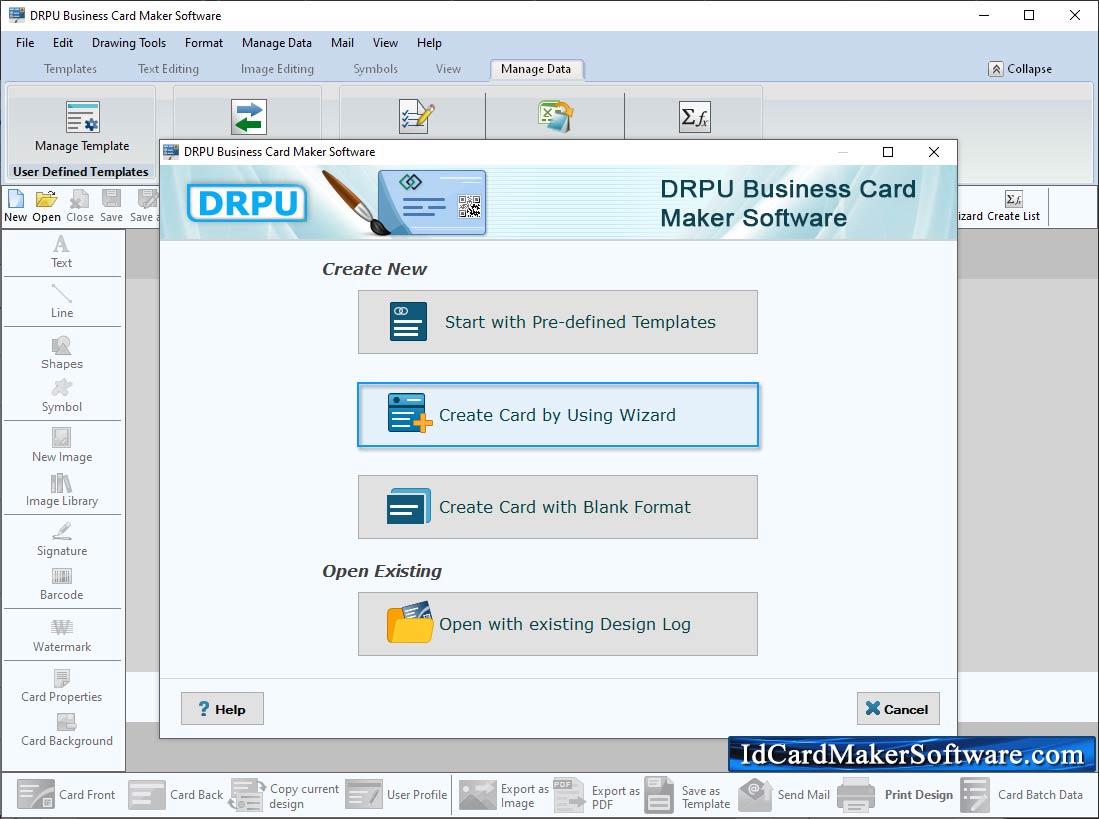
Task: Click the sigma function ribbon icon
Action: tap(695, 116)
